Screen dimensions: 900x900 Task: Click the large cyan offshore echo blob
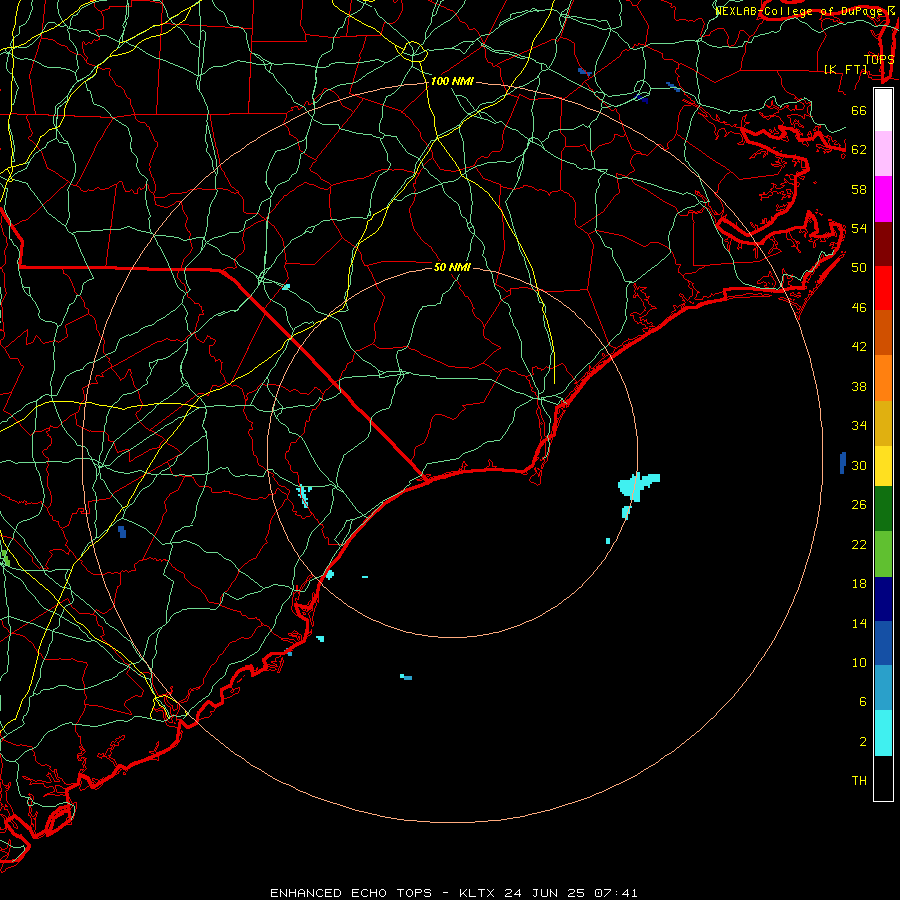click(x=637, y=486)
